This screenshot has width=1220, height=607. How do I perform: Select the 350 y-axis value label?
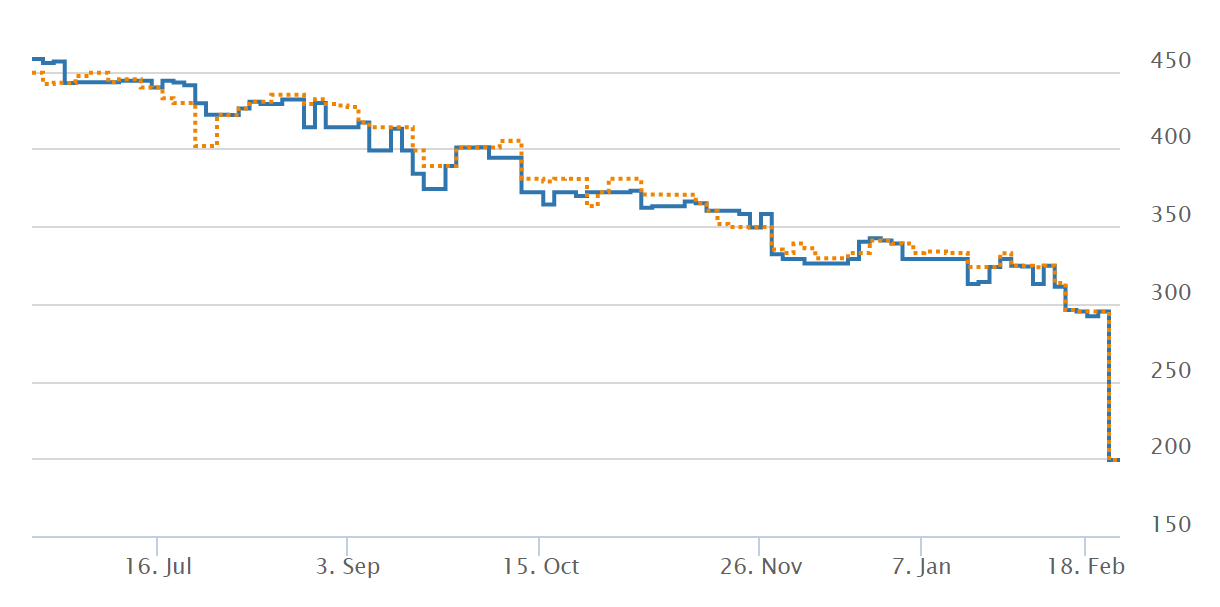(1170, 216)
